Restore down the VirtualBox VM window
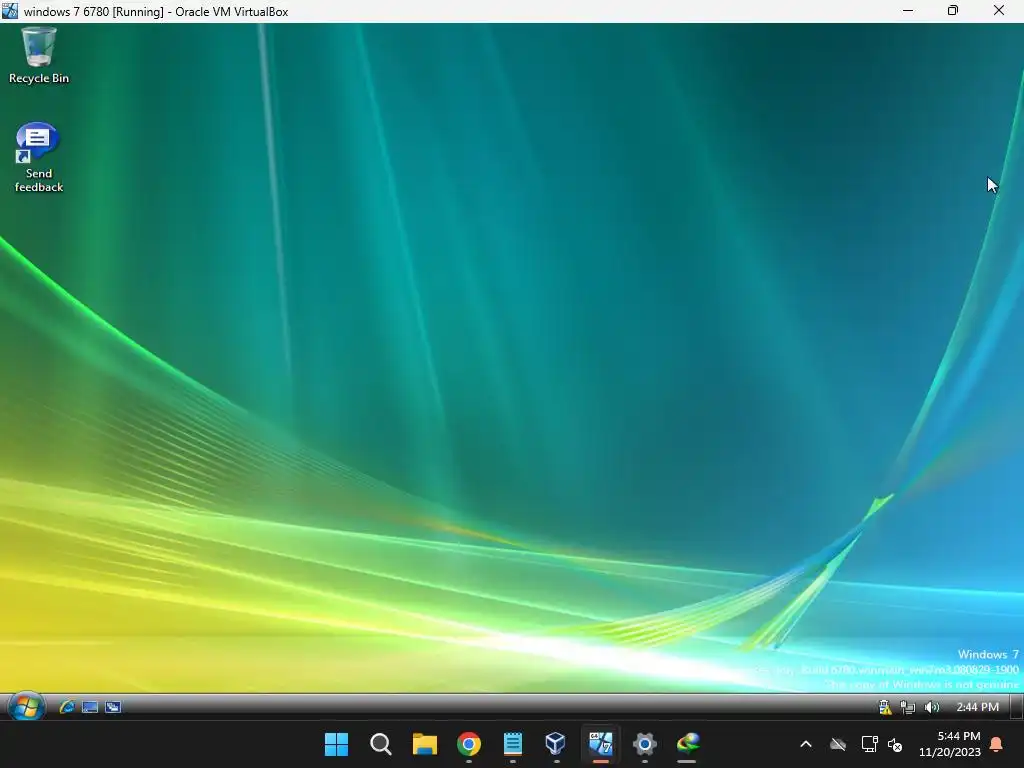1024x768 pixels. coord(953,10)
